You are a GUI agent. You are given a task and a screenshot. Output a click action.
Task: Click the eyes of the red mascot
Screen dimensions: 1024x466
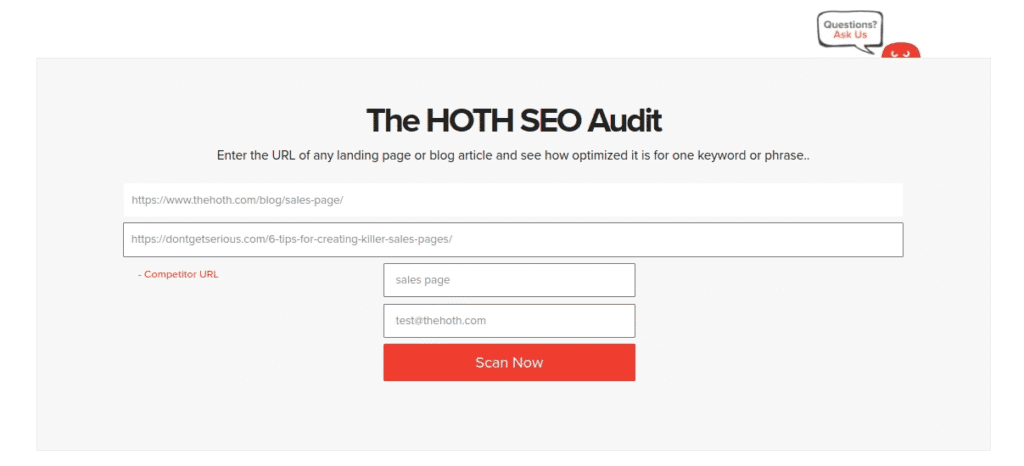click(902, 53)
